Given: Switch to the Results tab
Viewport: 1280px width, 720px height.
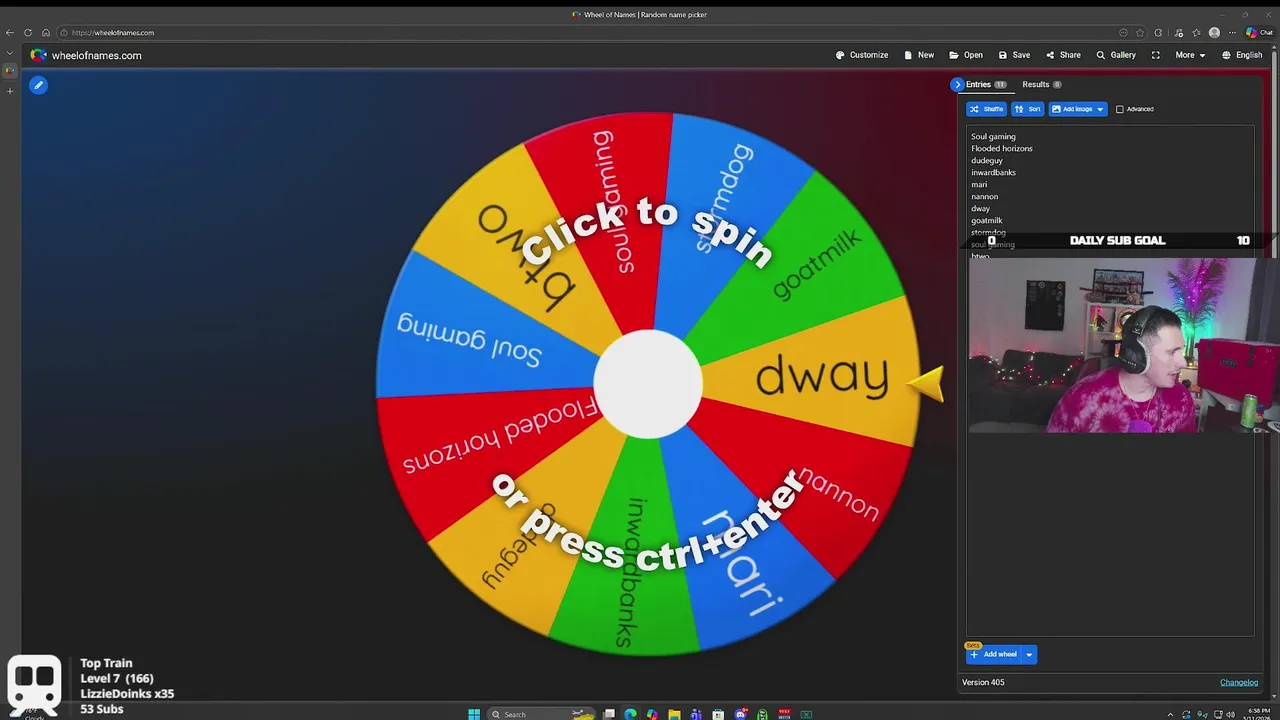Looking at the screenshot, I should point(1041,84).
